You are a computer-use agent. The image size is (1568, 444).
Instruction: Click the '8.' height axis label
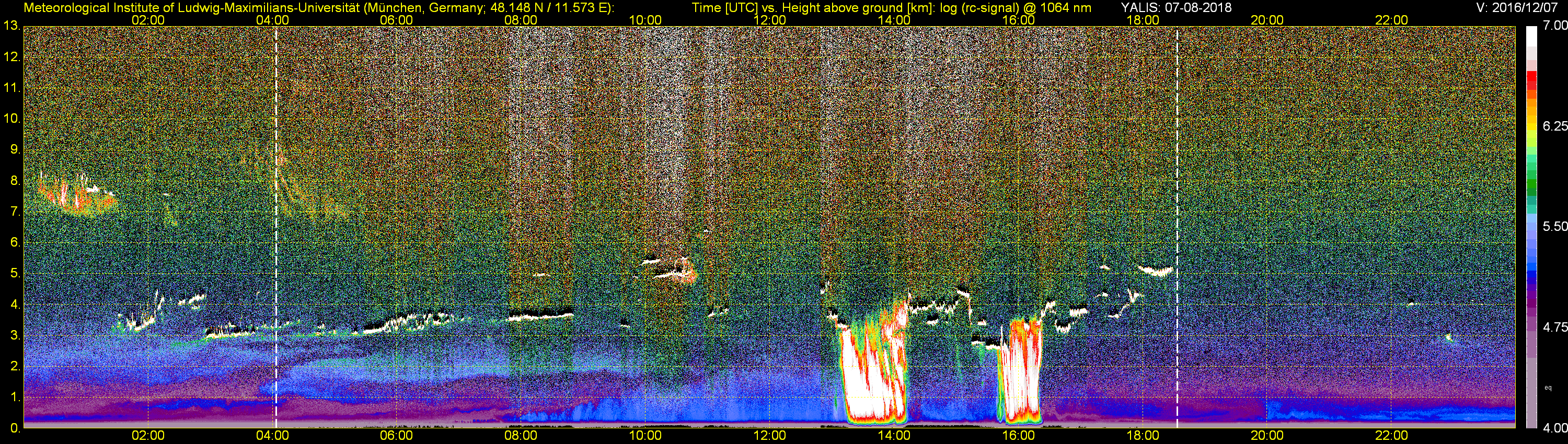[15, 181]
